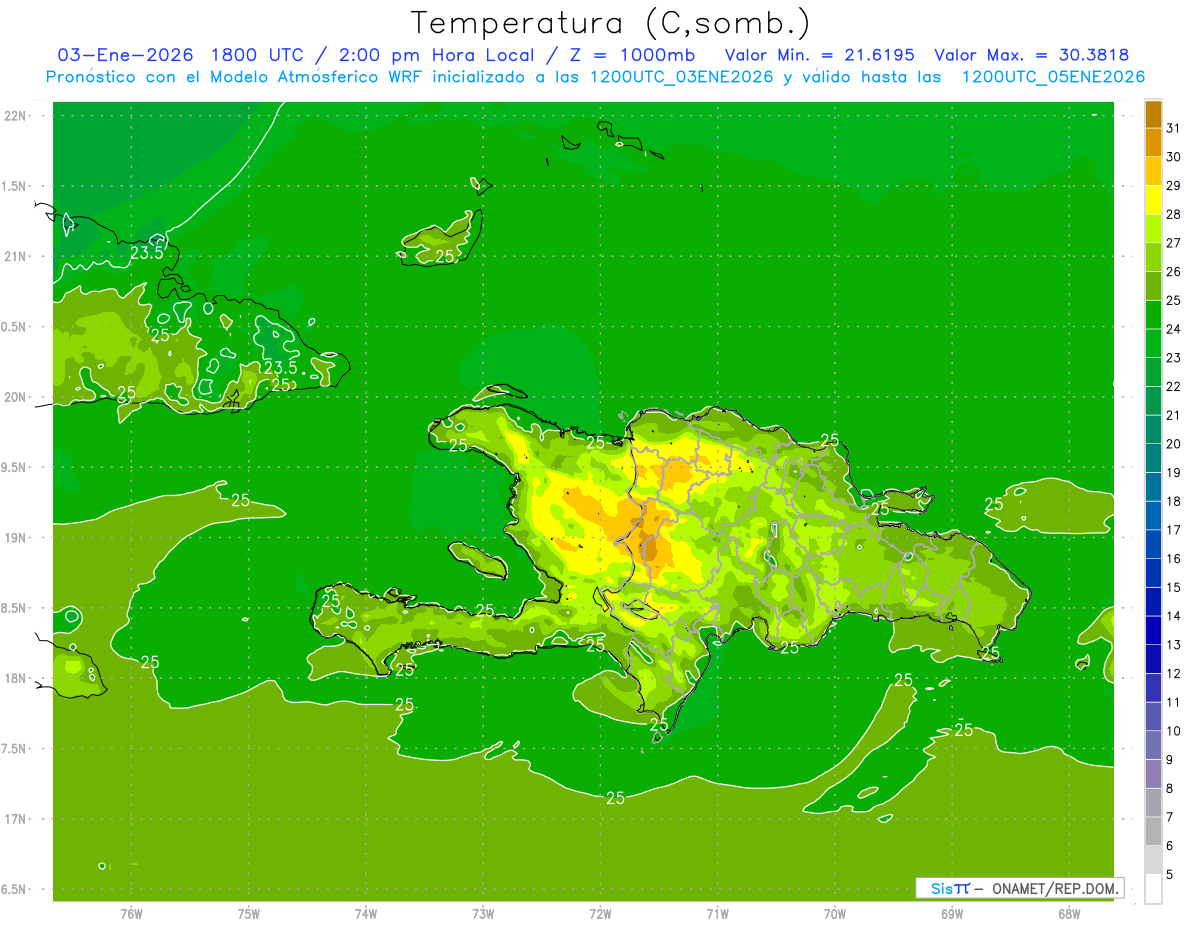Click the lower "23.5" contour label over eastern Cuba
The image size is (1200, 927).
(281, 367)
